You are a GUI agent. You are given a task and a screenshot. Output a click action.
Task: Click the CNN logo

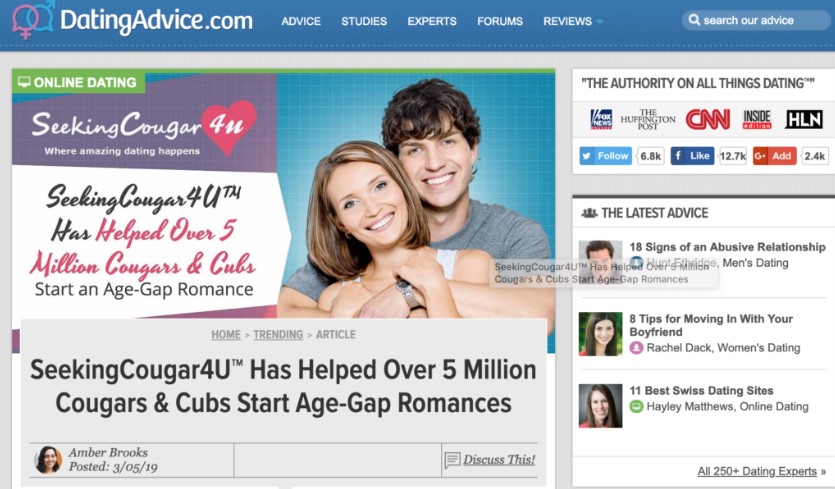pos(707,119)
